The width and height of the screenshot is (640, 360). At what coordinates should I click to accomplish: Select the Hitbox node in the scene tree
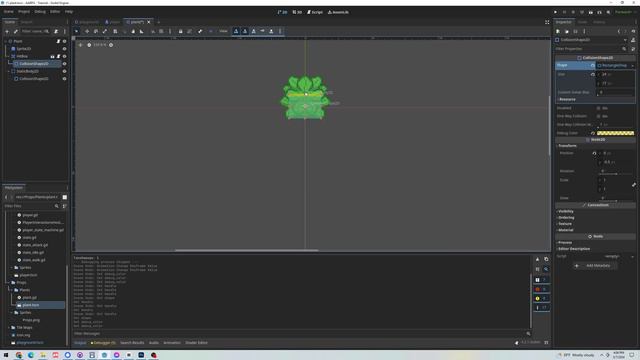[x=22, y=56]
